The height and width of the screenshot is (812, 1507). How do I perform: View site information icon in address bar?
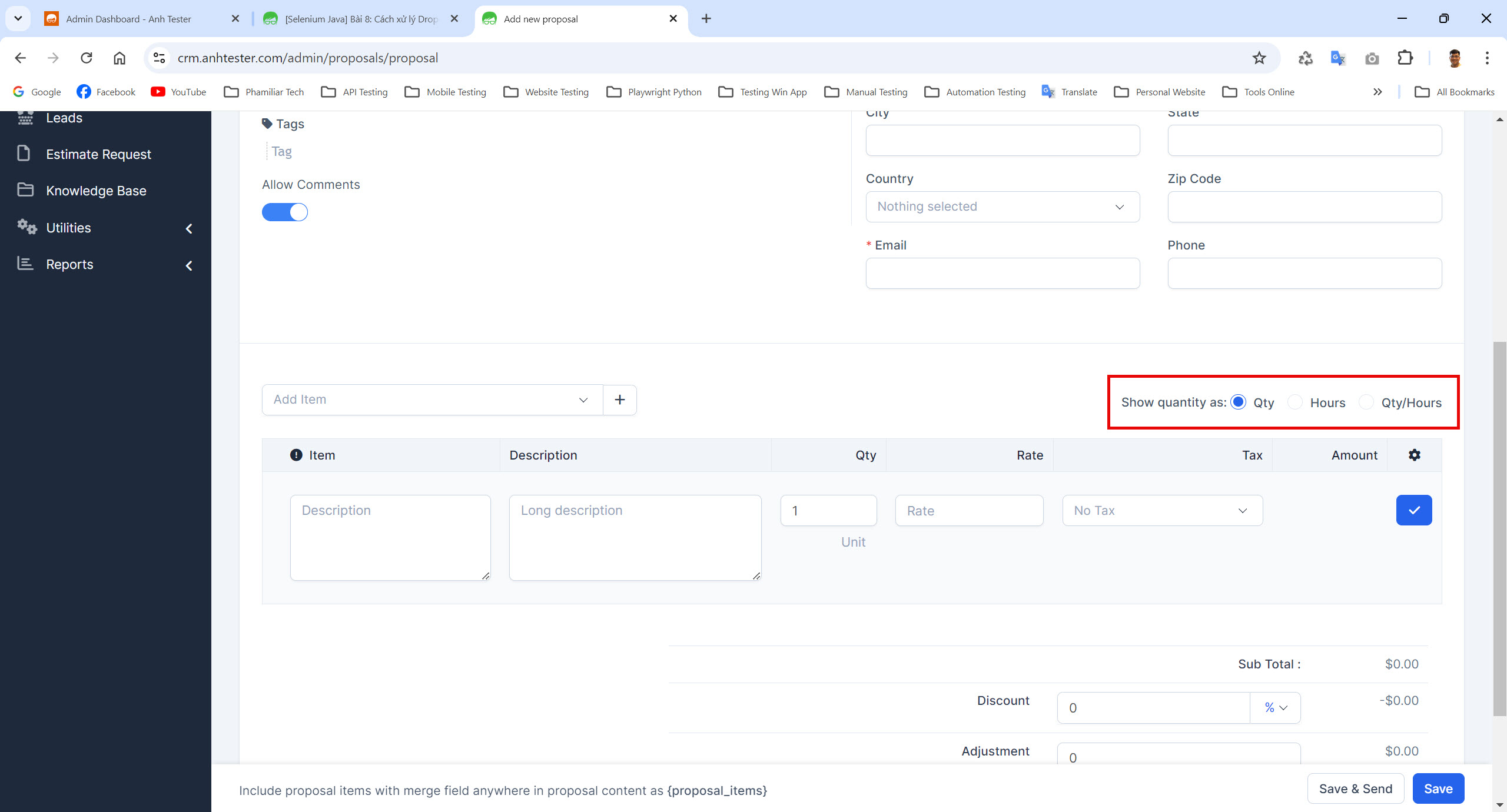[159, 58]
